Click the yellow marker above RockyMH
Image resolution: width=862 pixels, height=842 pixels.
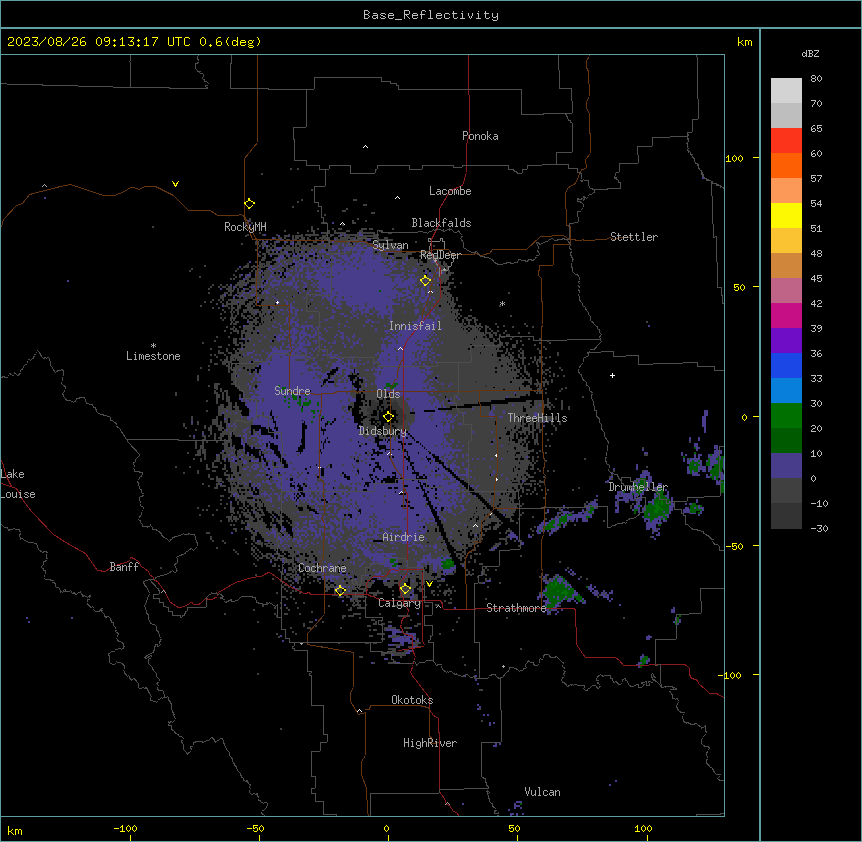[250, 204]
